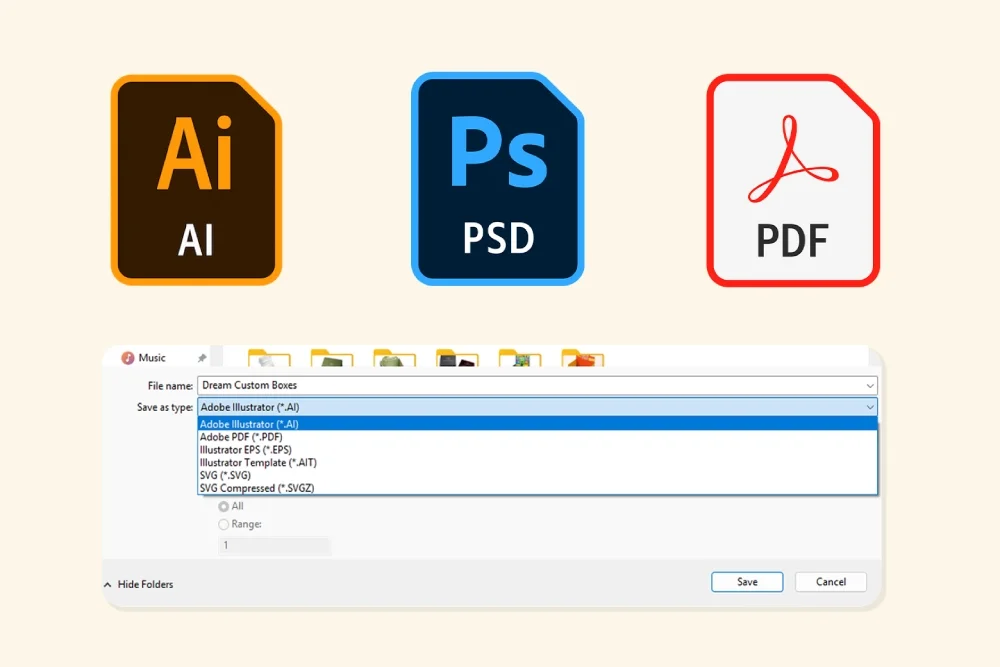This screenshot has width=1000, height=667.
Task: Open the File name dropdown arrow
Action: point(869,385)
